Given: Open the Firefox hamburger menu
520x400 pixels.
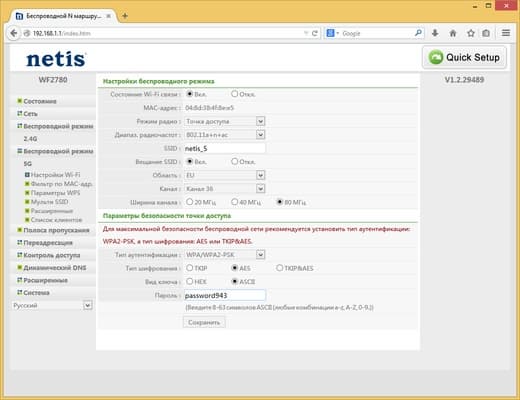Looking at the screenshot, I should [x=506, y=33].
